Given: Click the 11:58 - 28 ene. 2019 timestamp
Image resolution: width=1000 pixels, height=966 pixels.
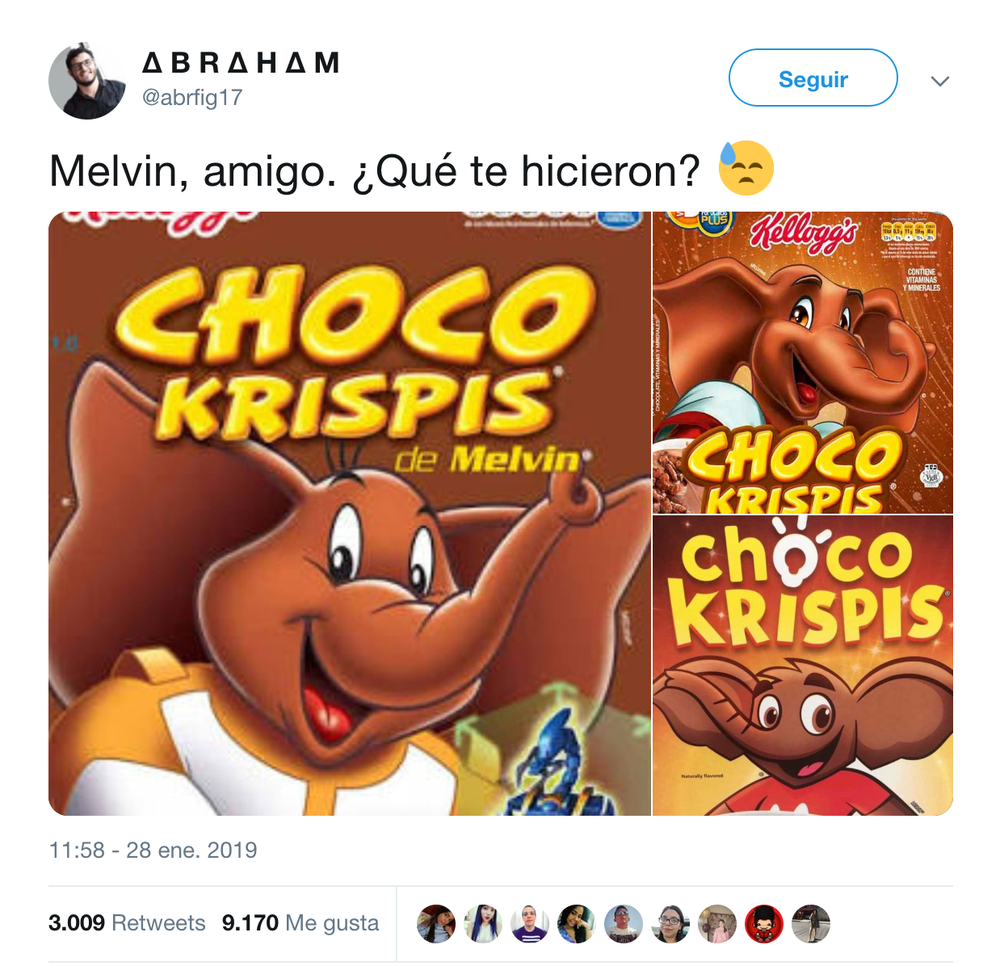Looking at the screenshot, I should (153, 850).
